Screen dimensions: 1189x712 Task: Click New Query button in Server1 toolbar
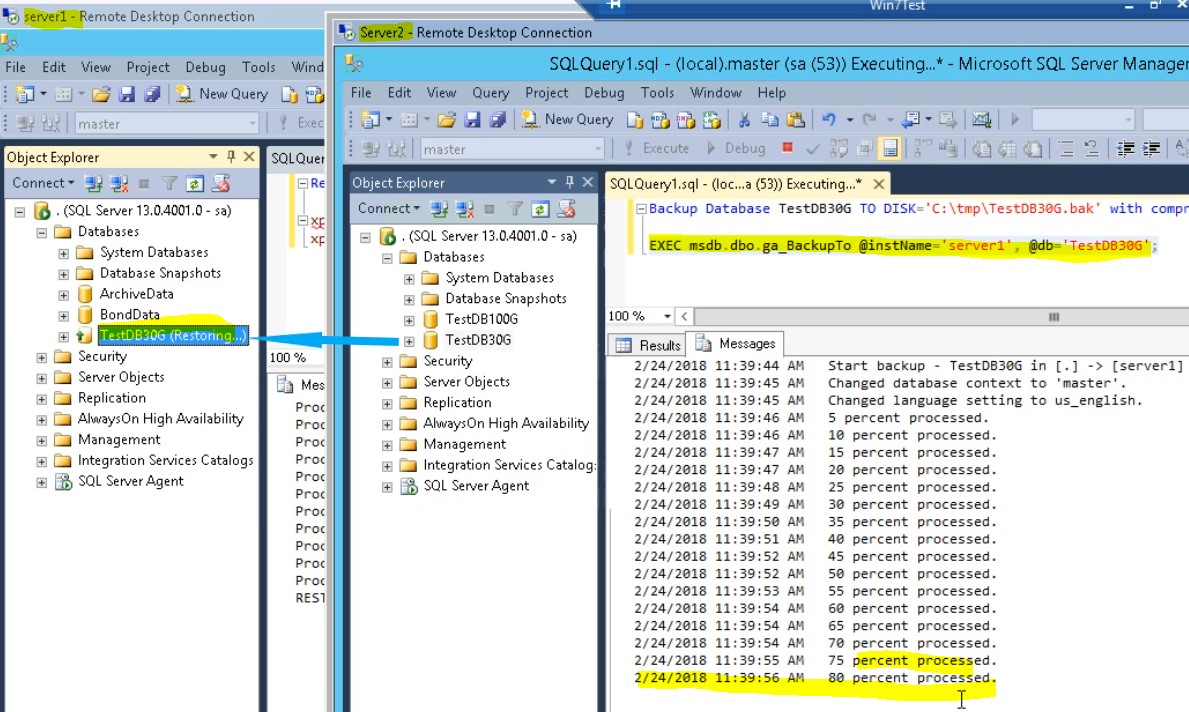click(x=222, y=94)
